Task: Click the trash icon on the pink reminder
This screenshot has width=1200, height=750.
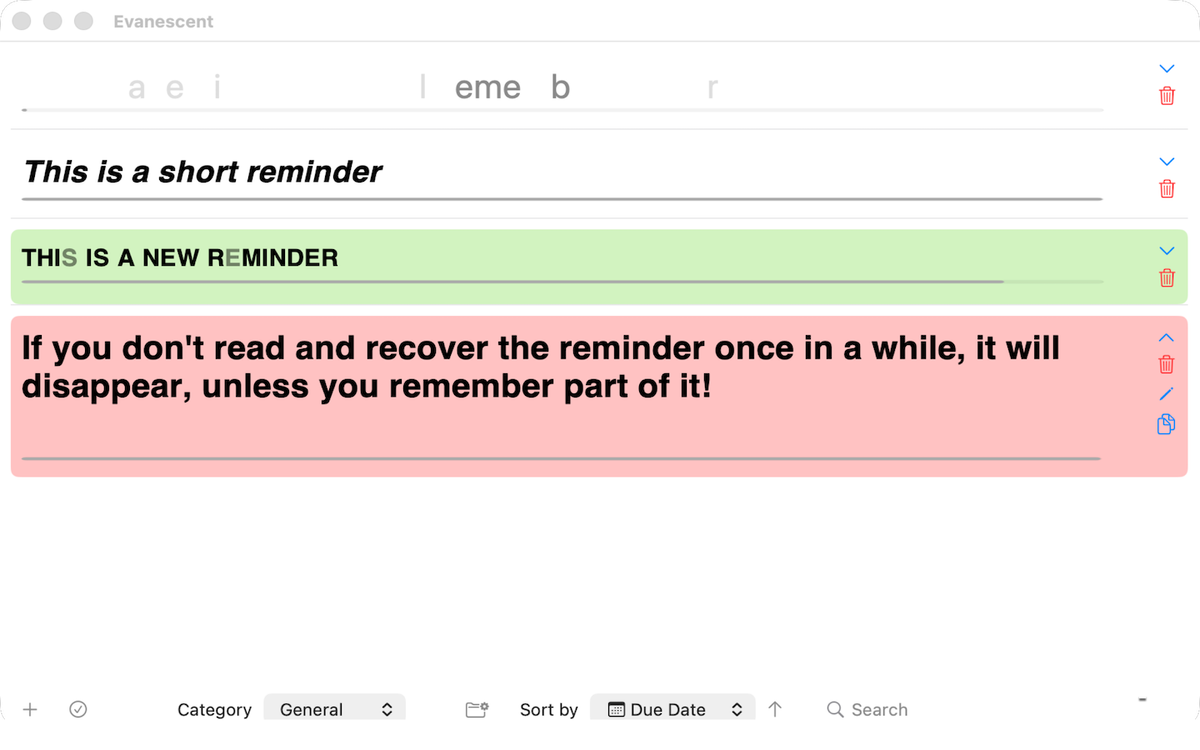Action: coord(1166,365)
